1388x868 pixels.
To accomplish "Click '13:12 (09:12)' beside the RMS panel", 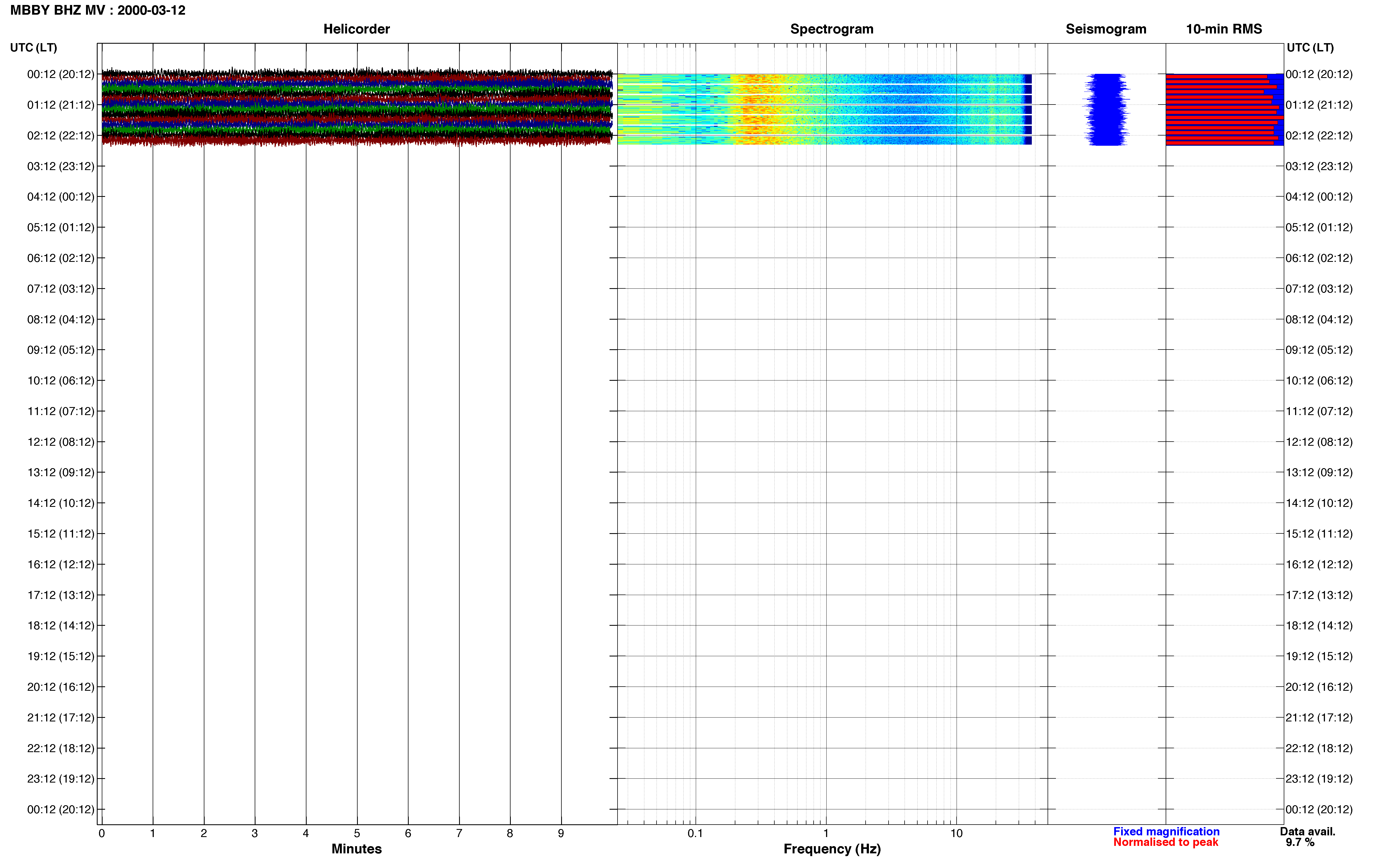I will (1319, 472).
